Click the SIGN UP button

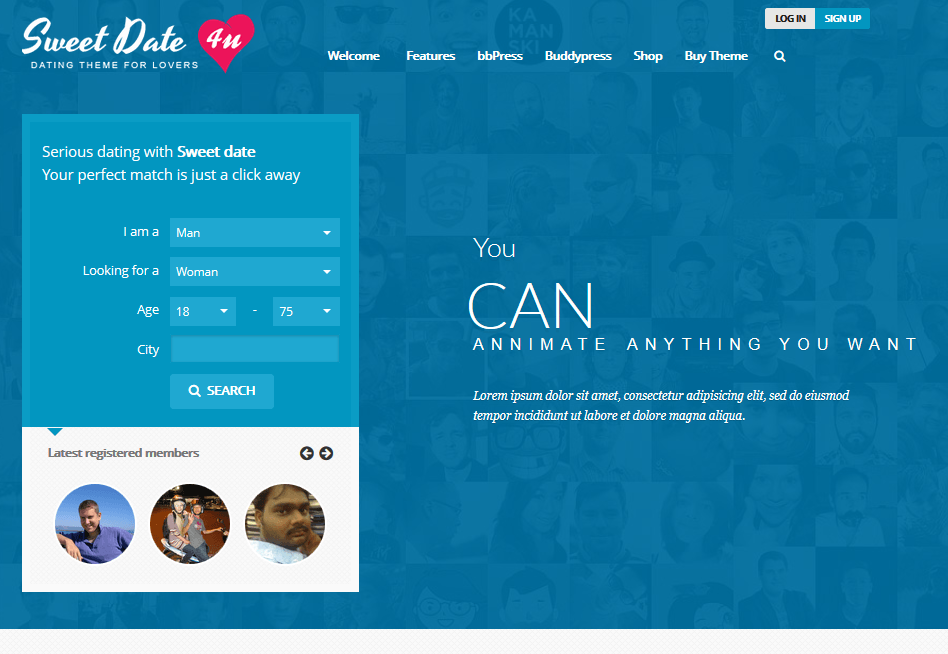pyautogui.click(x=842, y=19)
